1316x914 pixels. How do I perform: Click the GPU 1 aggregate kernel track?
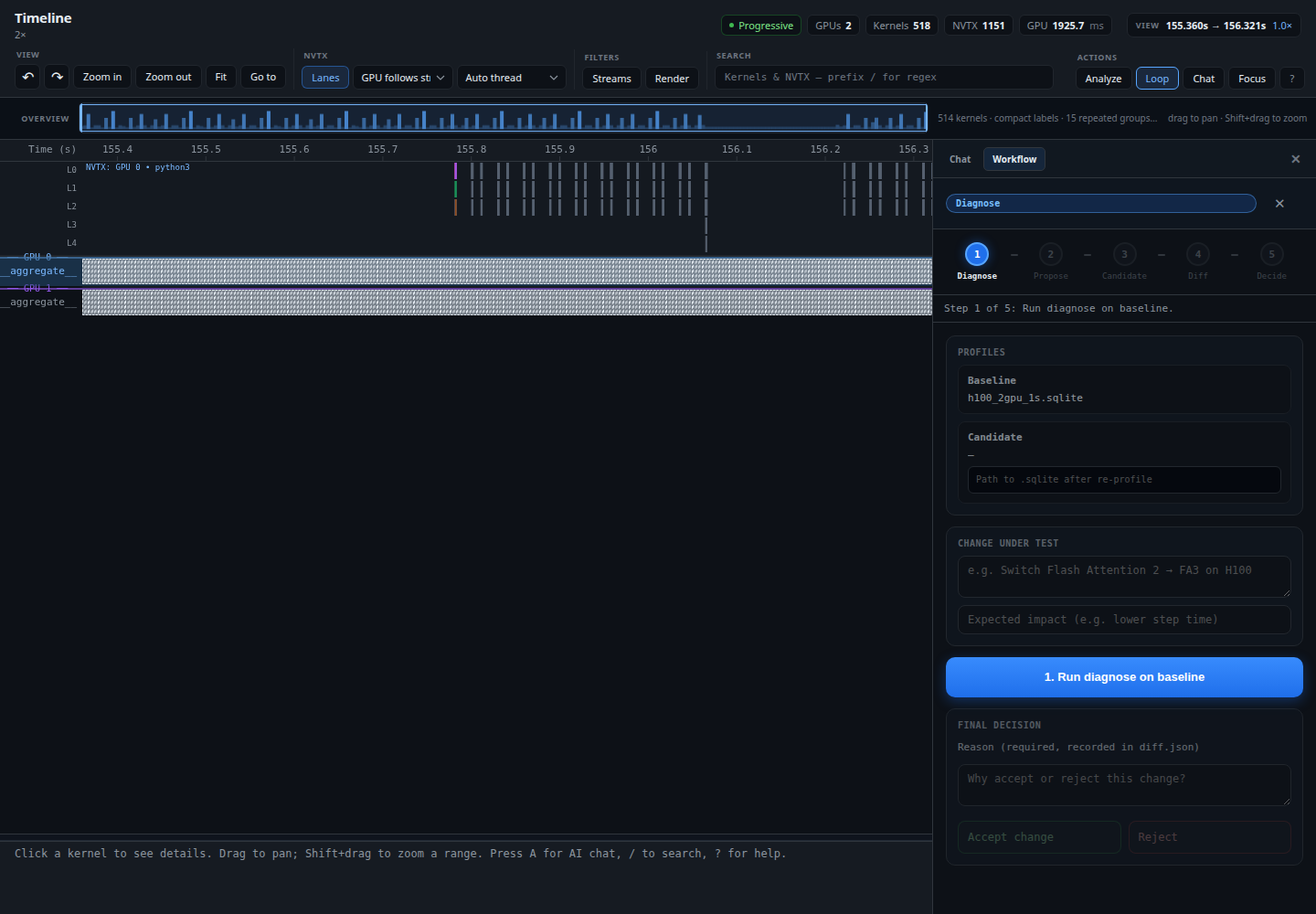[x=507, y=303]
